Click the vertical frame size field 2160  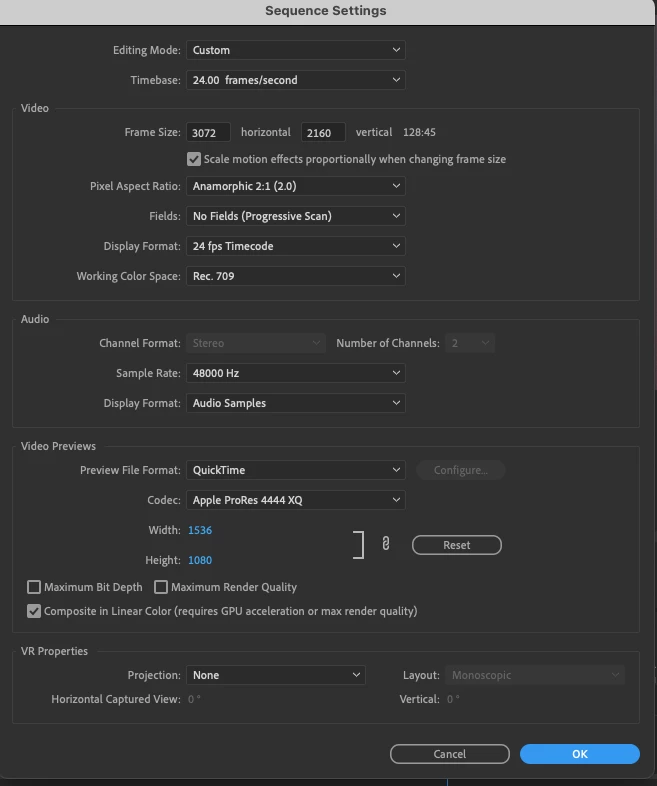(x=323, y=133)
